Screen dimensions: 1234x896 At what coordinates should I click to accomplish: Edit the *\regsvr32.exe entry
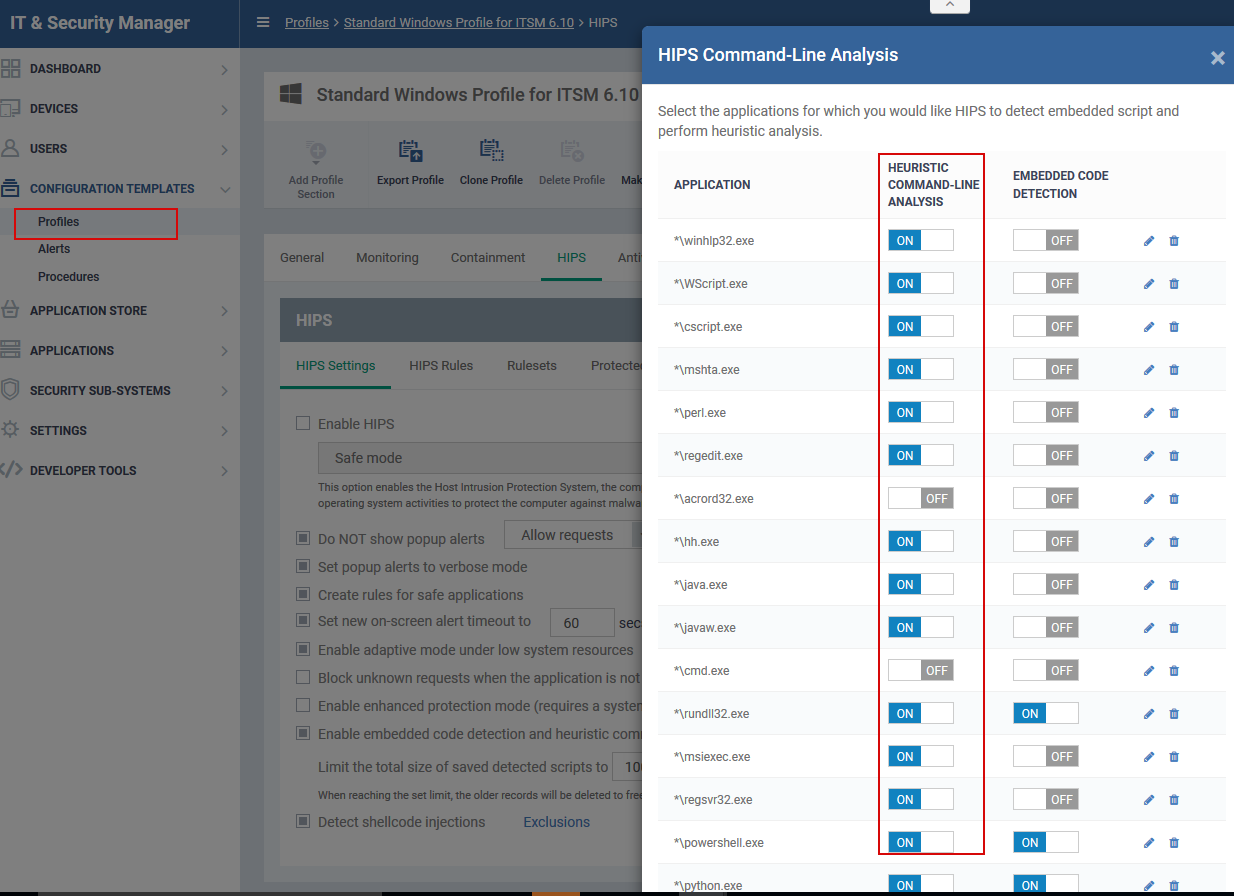point(1149,800)
